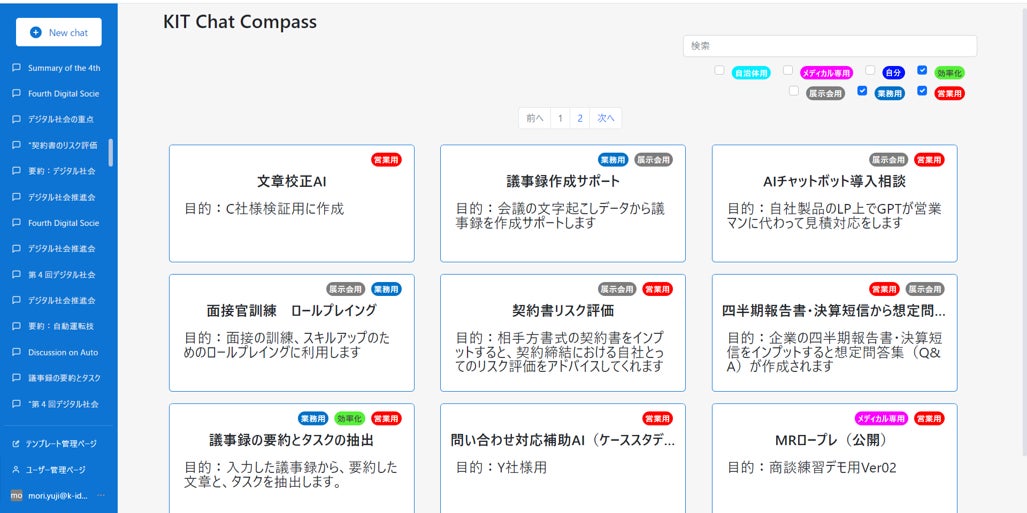This screenshot has width=1027, height=513.
Task: Click the red 営業用 filter tag
Action: 949,93
